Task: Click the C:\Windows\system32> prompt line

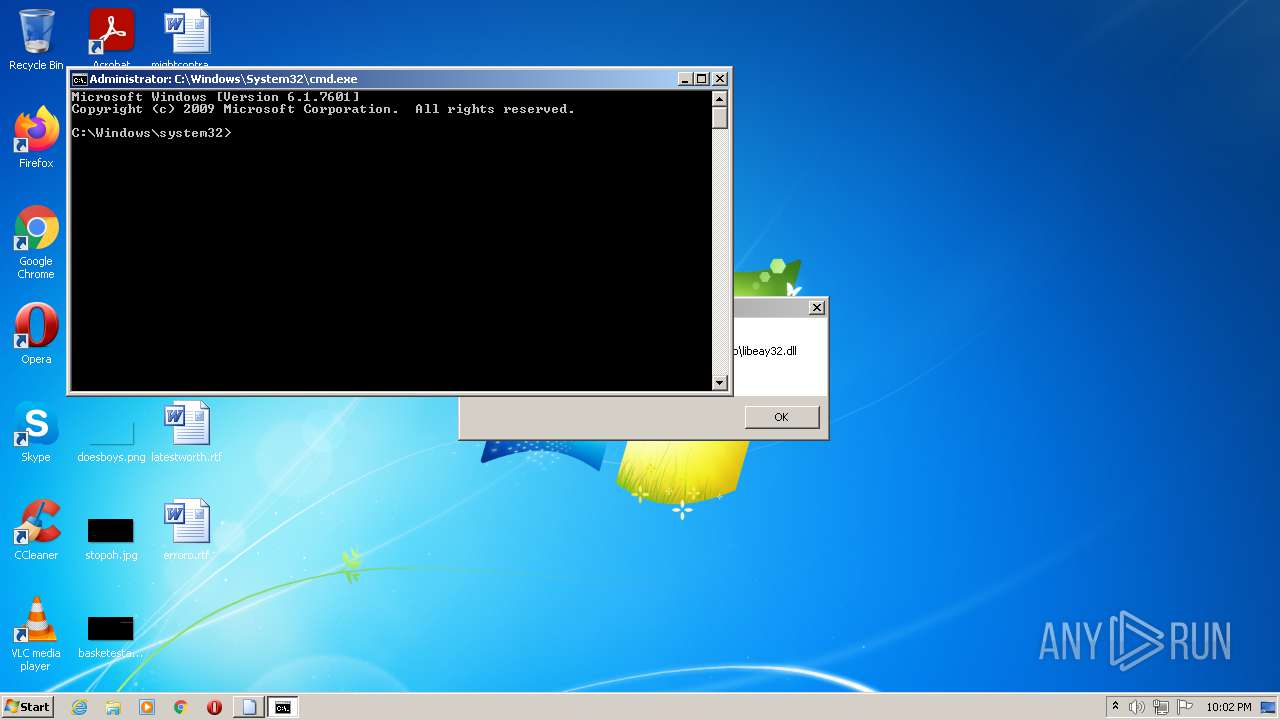Action: tap(151, 133)
